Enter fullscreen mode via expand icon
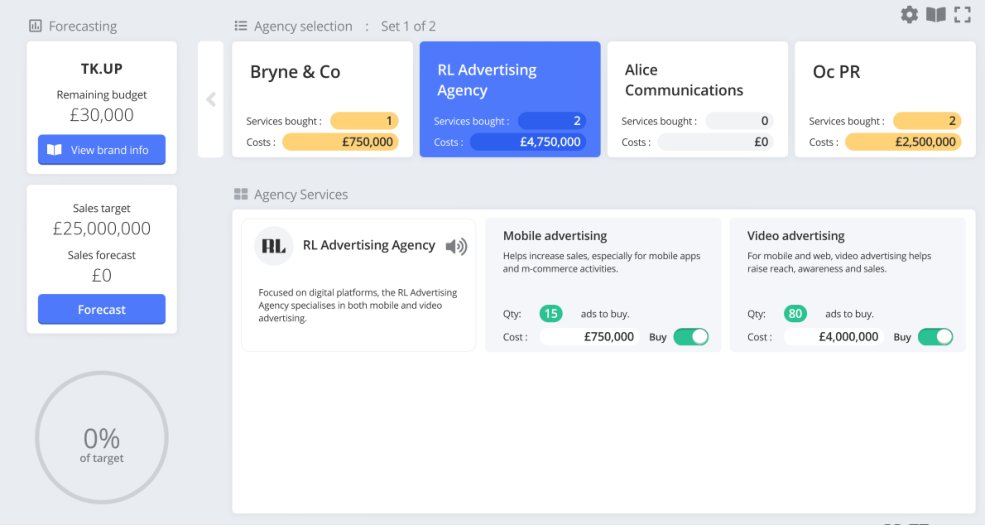985x525 pixels. (962, 14)
